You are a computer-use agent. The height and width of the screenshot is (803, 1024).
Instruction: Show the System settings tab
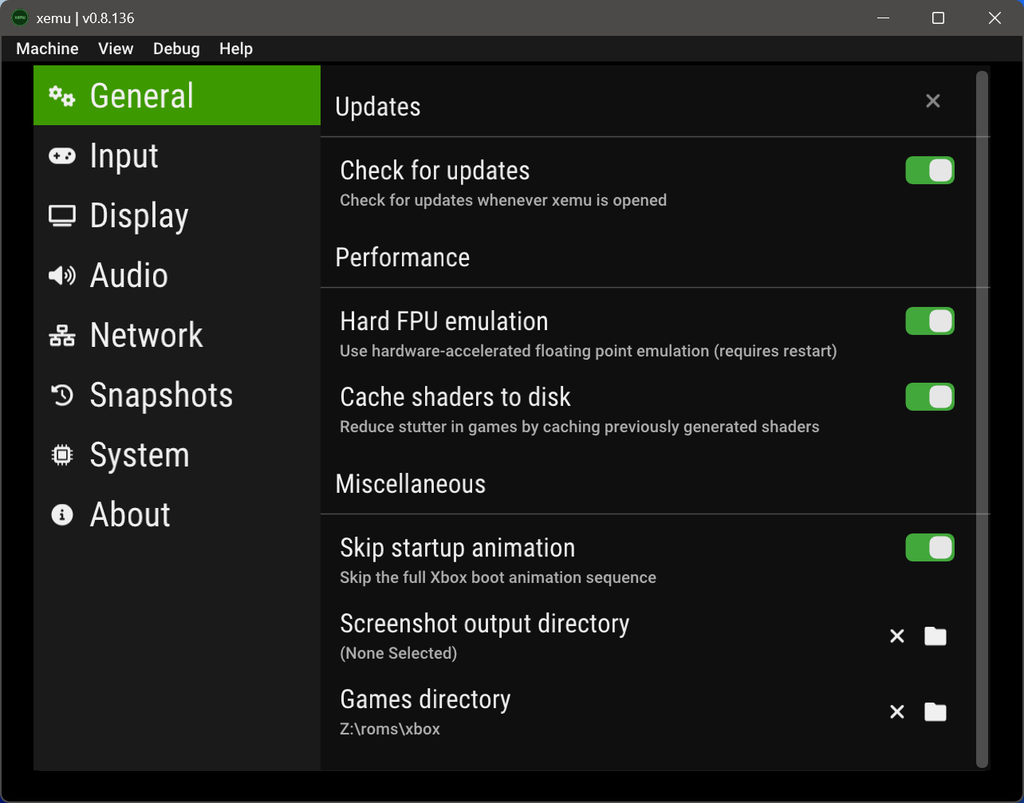tap(177, 454)
